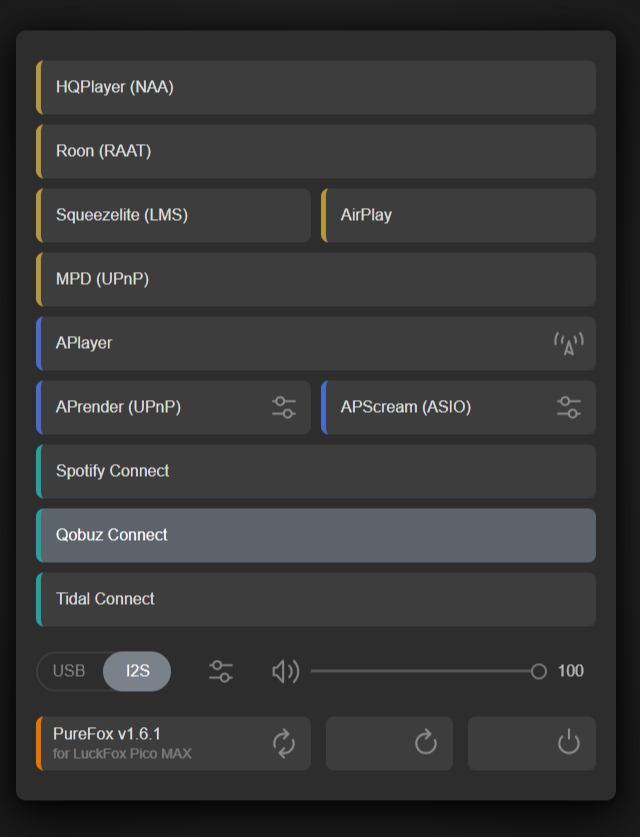Mute volume using the speaker icon
Image resolution: width=640 pixels, height=837 pixels.
pos(285,671)
